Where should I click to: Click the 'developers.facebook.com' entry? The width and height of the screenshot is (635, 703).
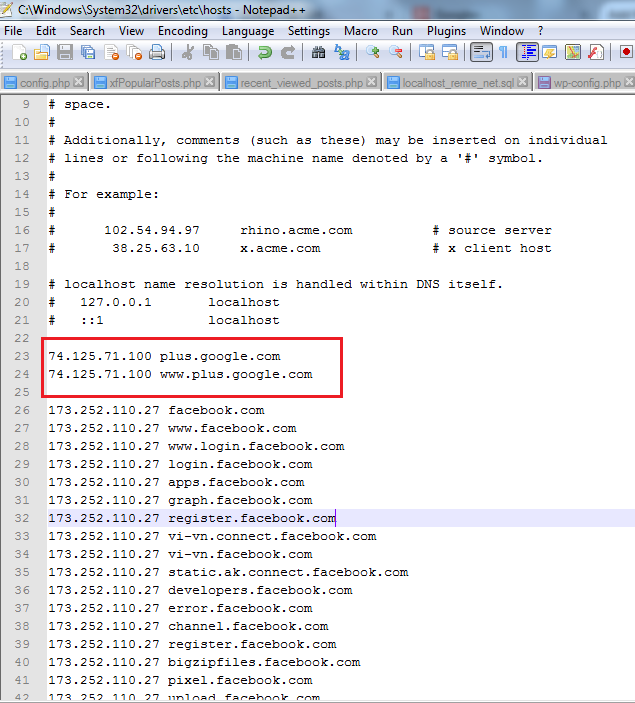pos(260,590)
